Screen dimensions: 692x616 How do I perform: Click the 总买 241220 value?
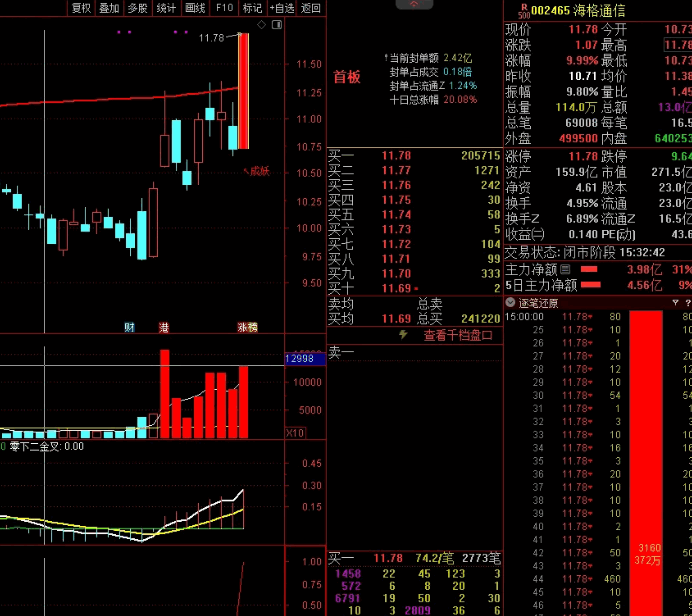[481, 319]
